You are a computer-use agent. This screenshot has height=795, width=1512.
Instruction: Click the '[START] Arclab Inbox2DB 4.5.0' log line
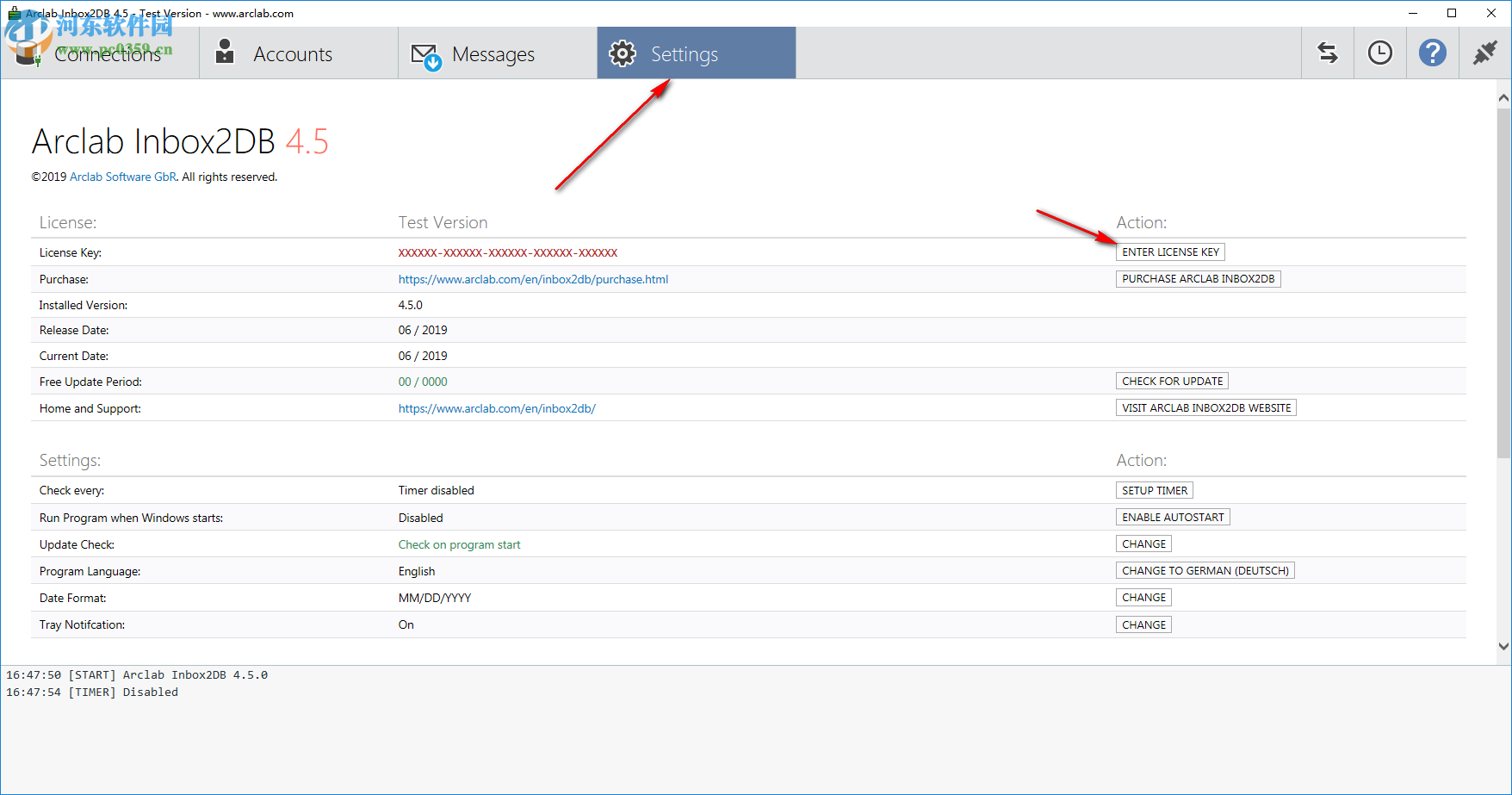137,674
